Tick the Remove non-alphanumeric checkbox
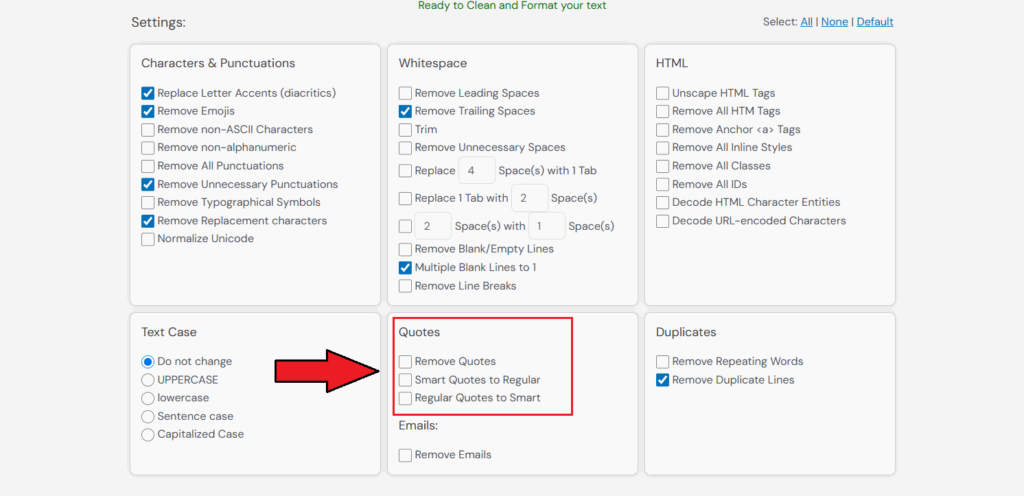 click(148, 147)
